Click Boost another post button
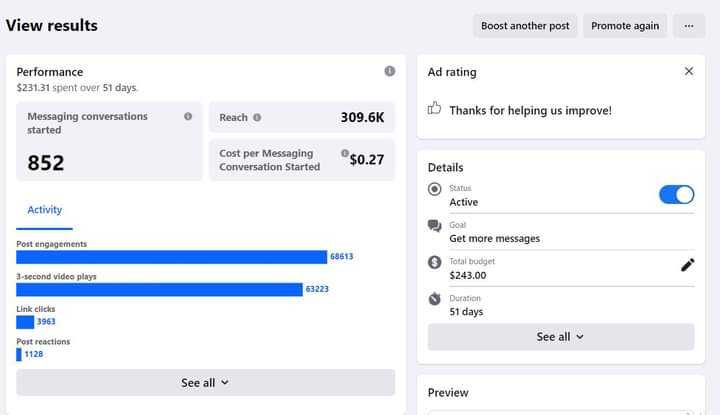This screenshot has width=720, height=415. click(525, 26)
